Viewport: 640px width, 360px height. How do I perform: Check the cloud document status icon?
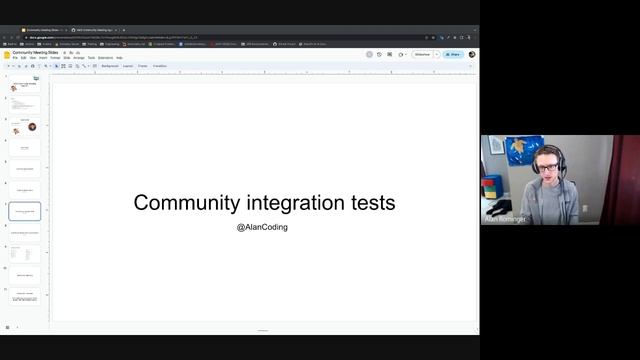pyautogui.click(x=78, y=53)
